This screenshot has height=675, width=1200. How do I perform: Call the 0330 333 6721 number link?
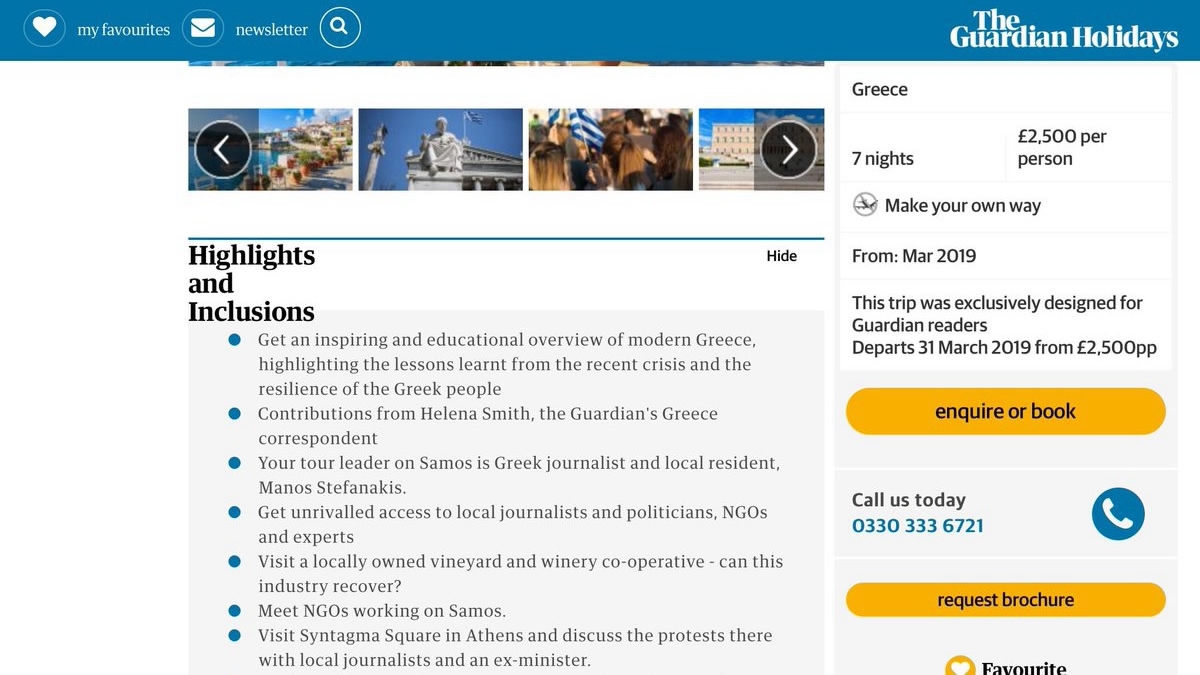coord(917,526)
